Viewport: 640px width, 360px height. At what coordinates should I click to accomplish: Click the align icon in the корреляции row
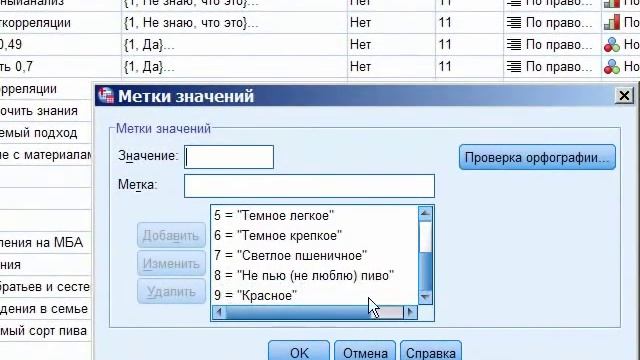click(x=514, y=22)
